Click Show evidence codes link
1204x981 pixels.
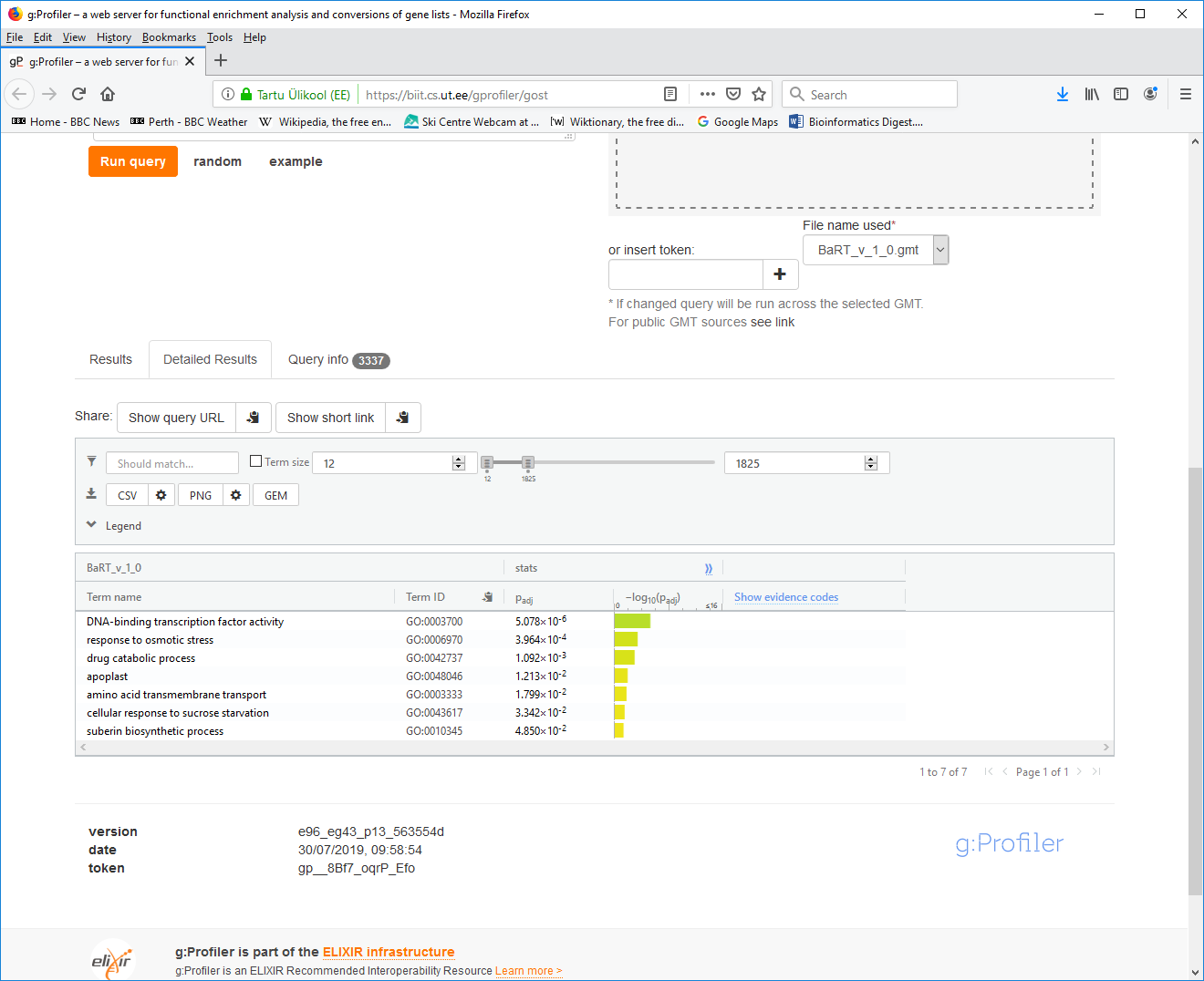786,597
